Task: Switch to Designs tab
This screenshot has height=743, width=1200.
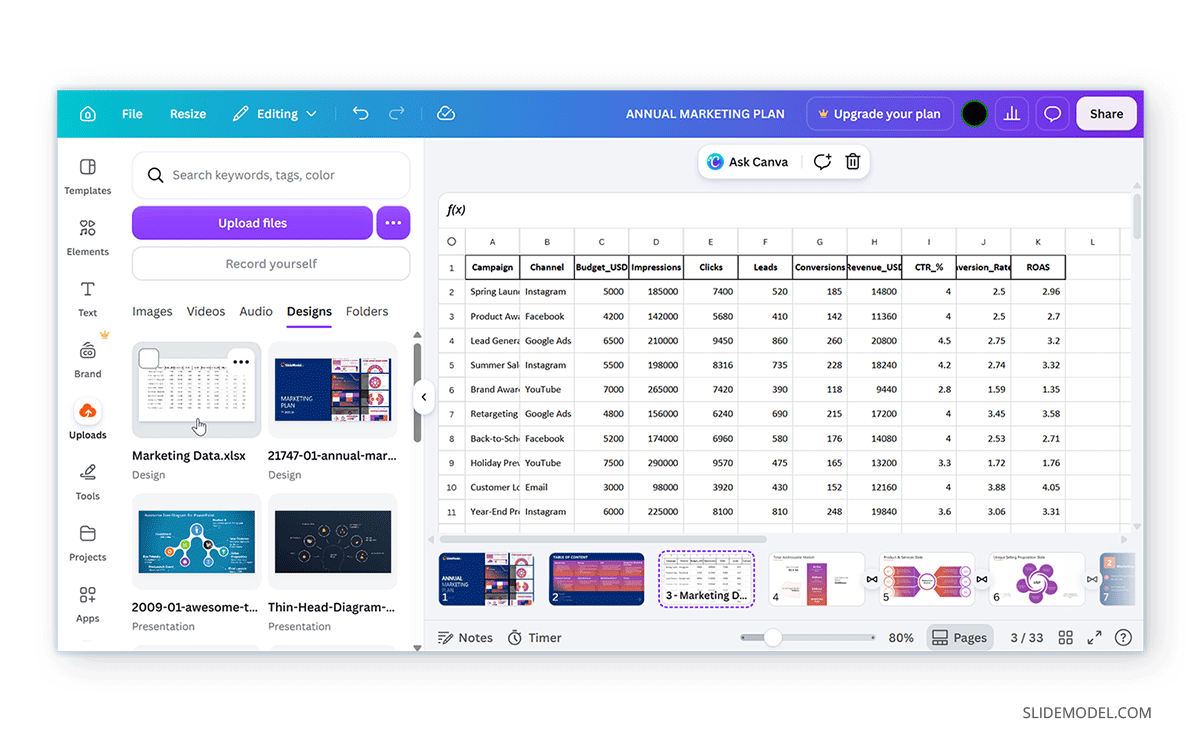Action: (309, 312)
